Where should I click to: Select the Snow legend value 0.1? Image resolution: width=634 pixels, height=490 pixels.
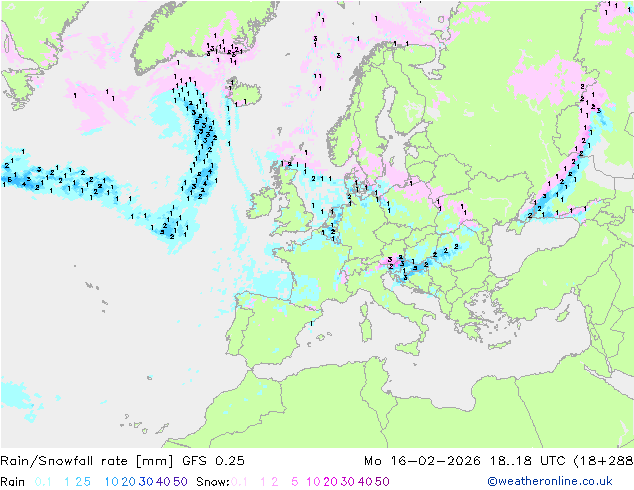click(239, 482)
